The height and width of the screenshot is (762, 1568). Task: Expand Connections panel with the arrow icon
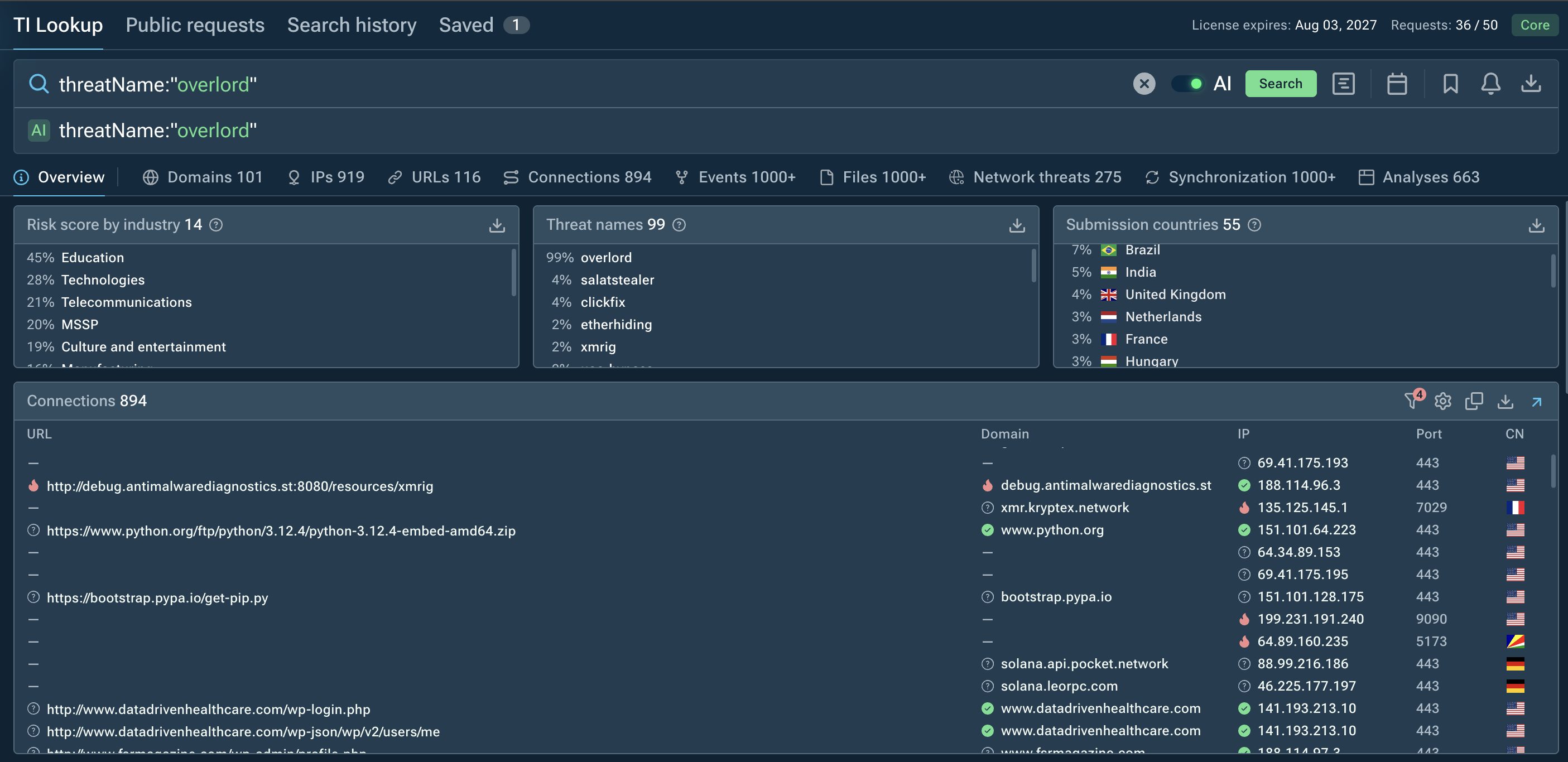1536,402
